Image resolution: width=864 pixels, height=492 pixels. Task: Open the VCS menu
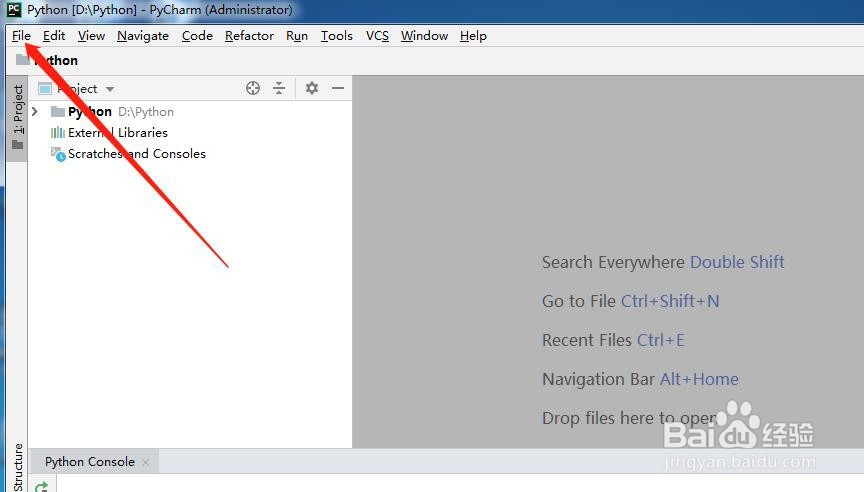click(377, 36)
